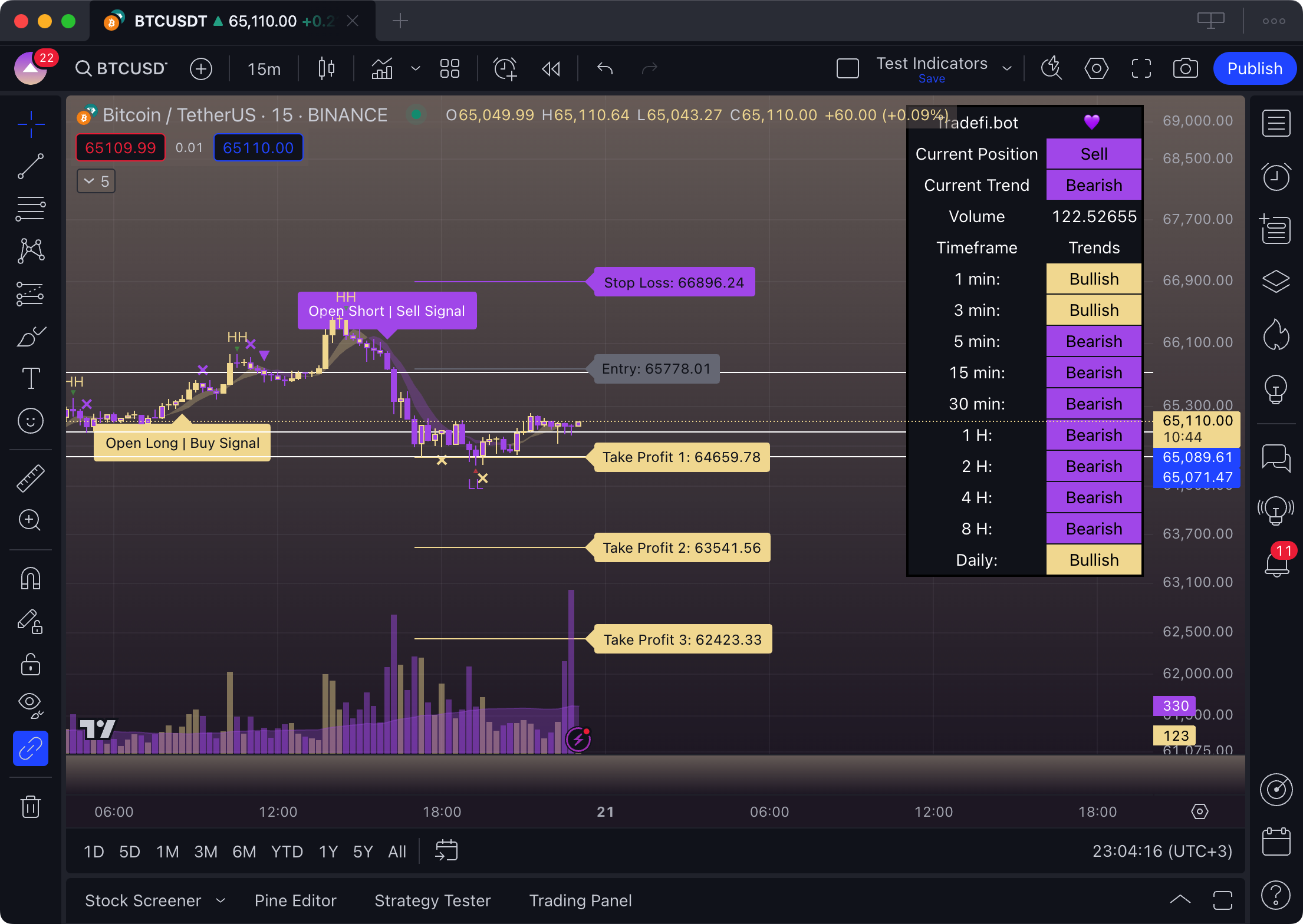Take a chart snapshot with camera icon
Screen dimensions: 1303x924
tap(1185, 68)
